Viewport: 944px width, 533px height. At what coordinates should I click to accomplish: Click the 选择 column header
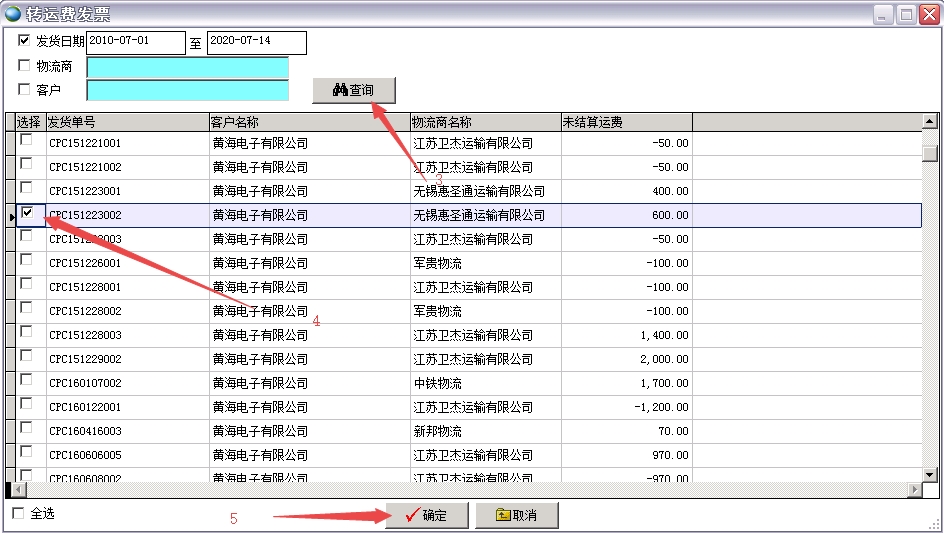tap(31, 122)
